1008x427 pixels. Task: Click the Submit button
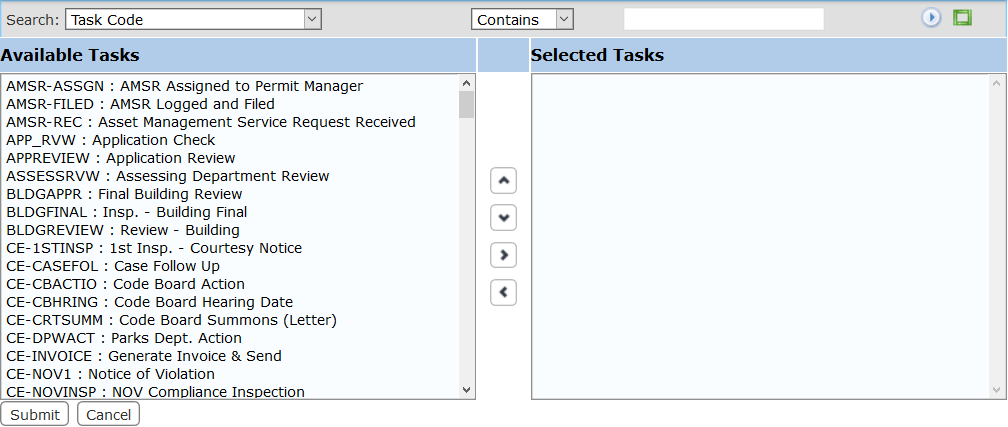35,414
